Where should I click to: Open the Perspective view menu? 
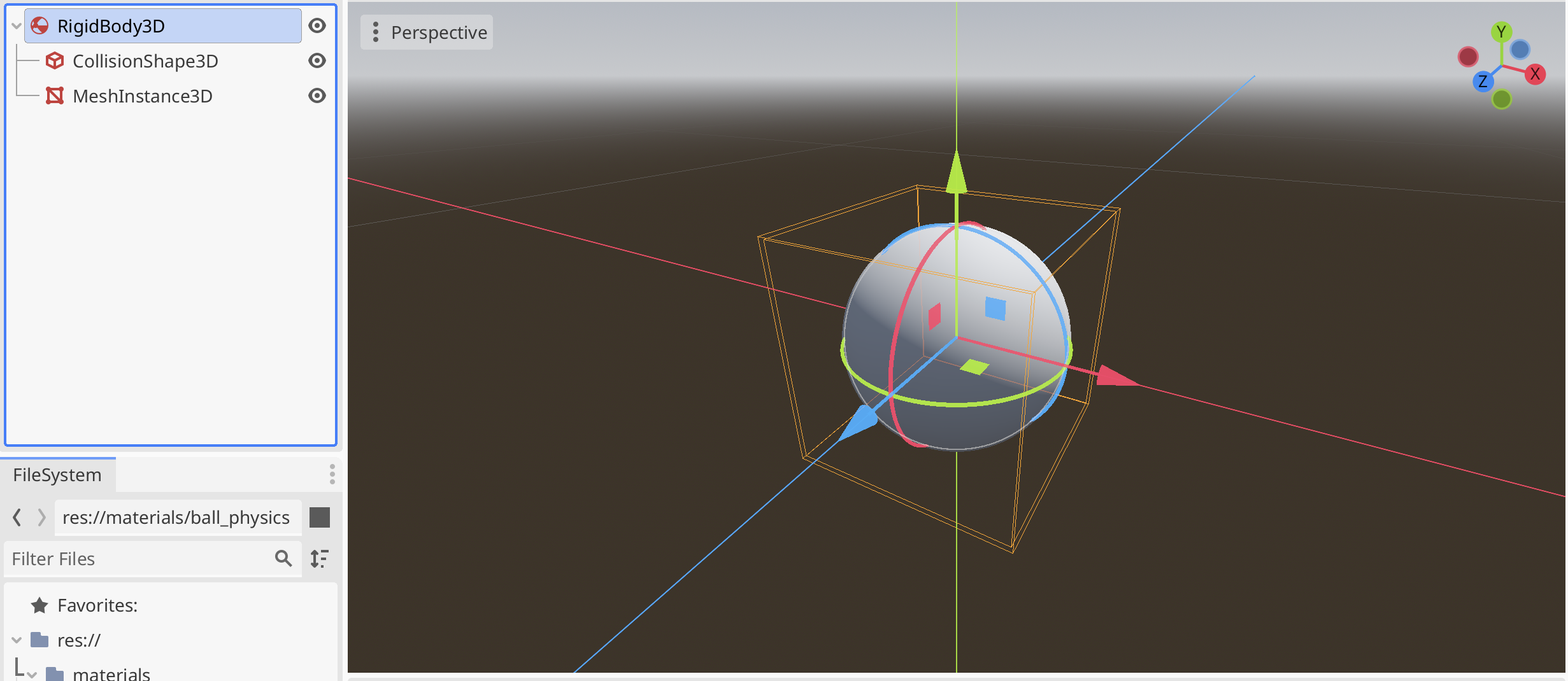(427, 32)
